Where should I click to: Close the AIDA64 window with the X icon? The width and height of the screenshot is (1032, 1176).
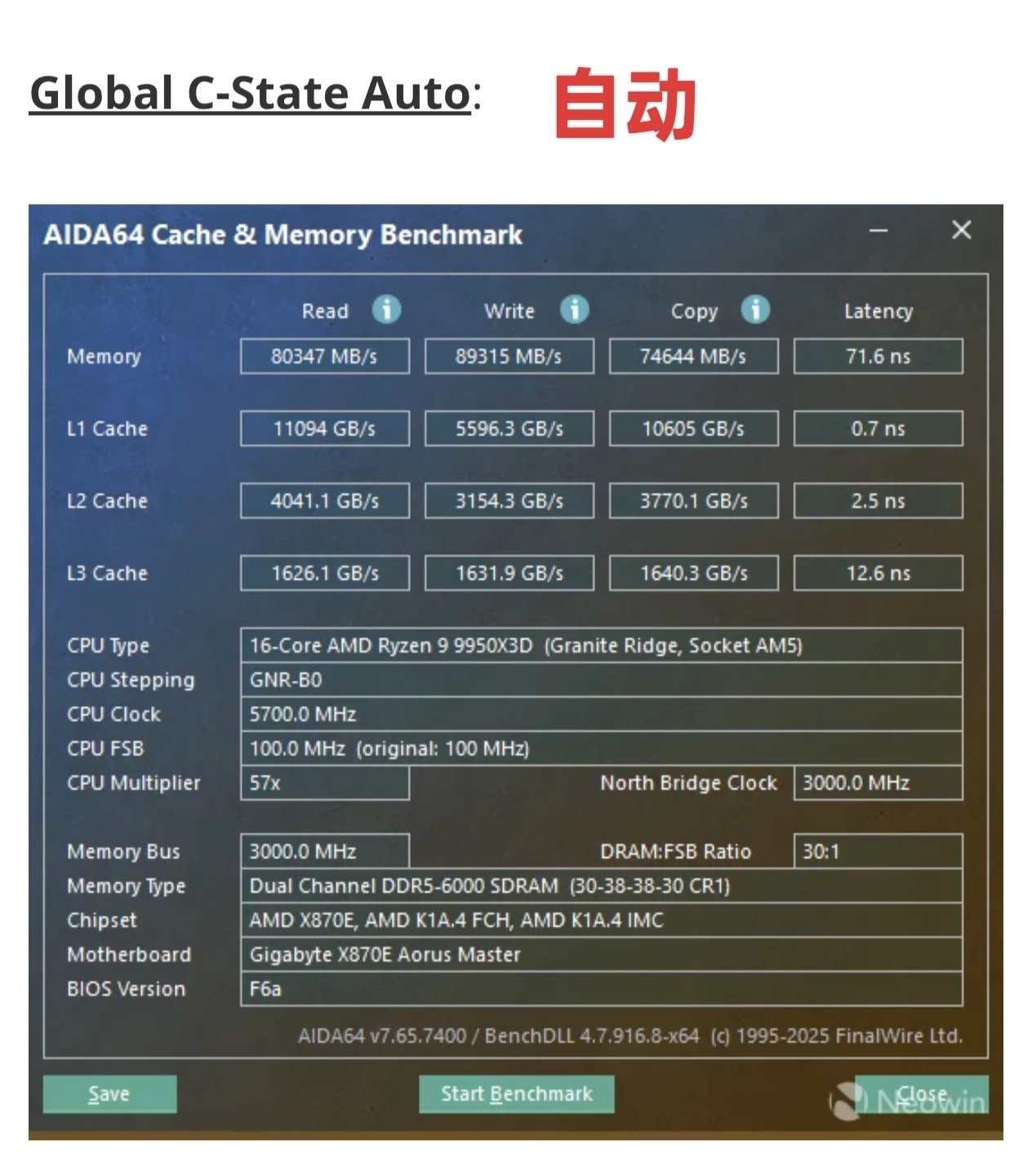(x=961, y=231)
